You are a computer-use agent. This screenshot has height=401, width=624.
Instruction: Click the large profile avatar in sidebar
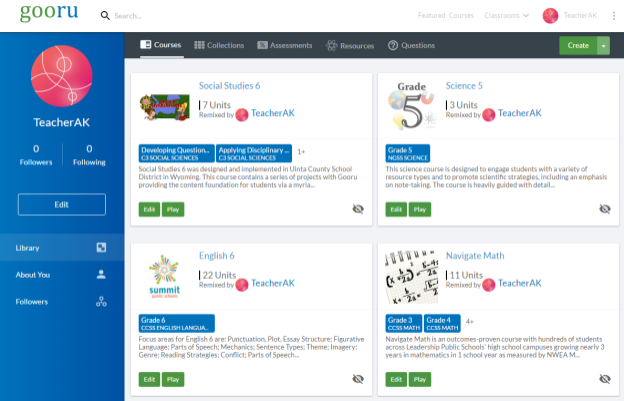point(62,76)
